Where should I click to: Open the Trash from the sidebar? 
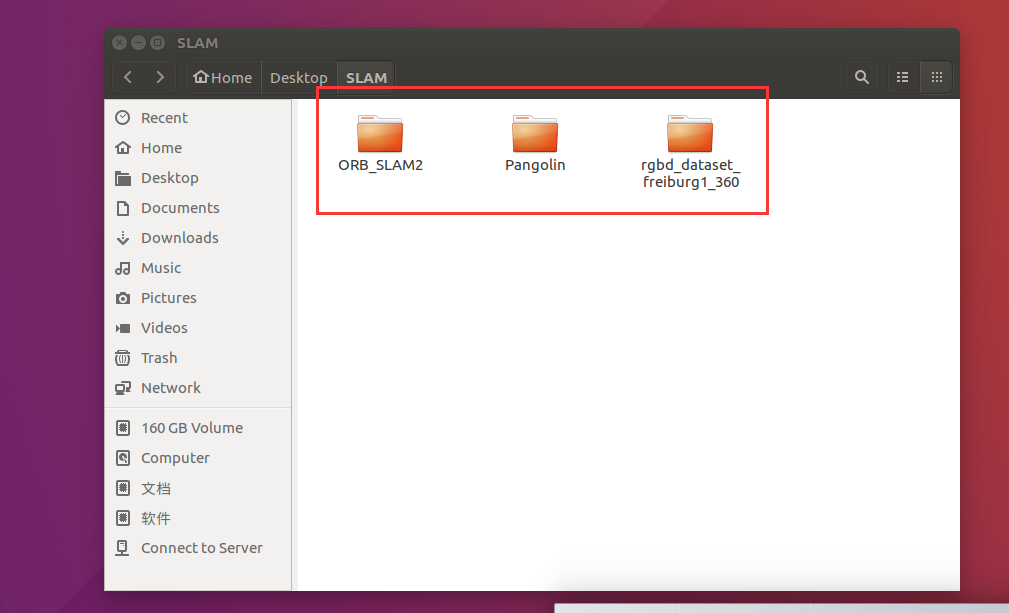[x=158, y=358]
